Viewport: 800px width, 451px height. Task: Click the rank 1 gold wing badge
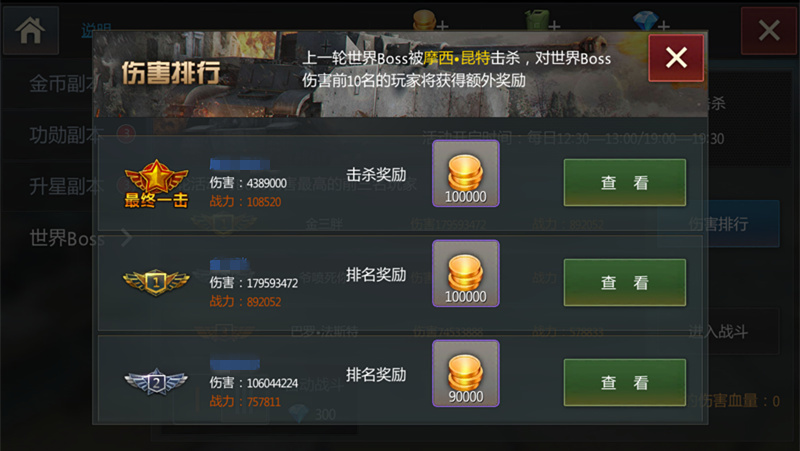pos(156,282)
